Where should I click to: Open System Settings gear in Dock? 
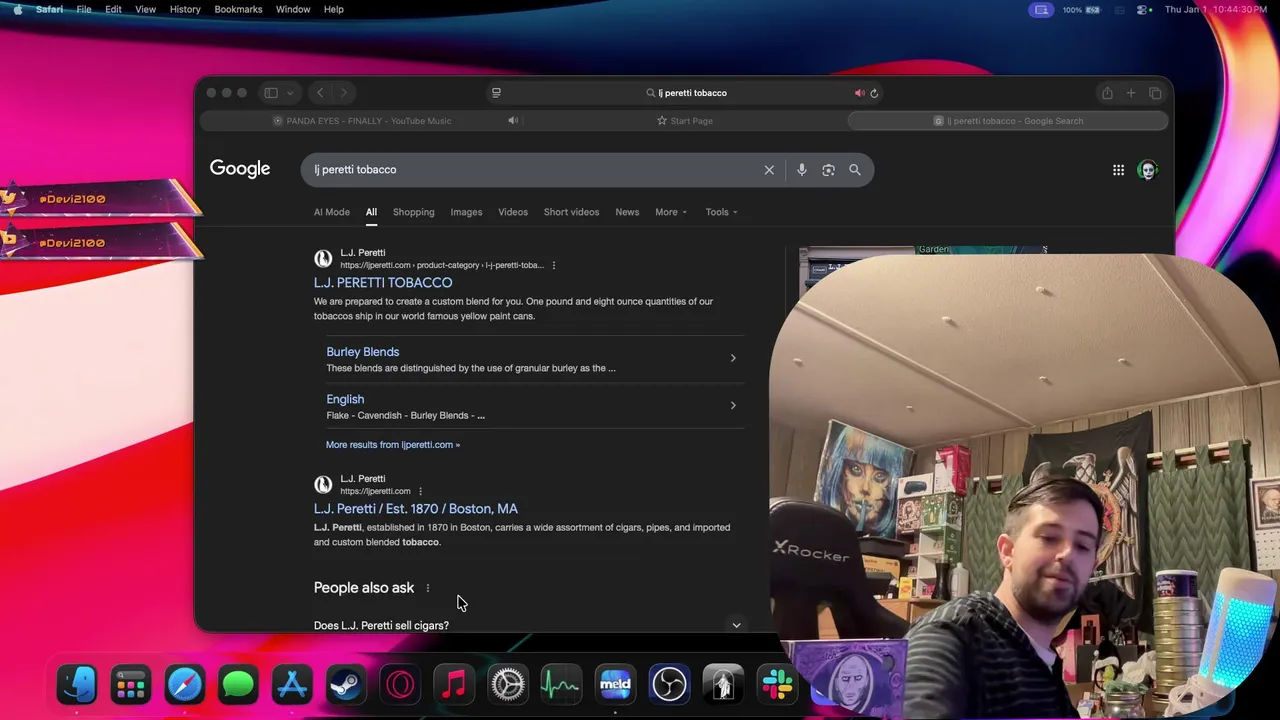pos(508,685)
